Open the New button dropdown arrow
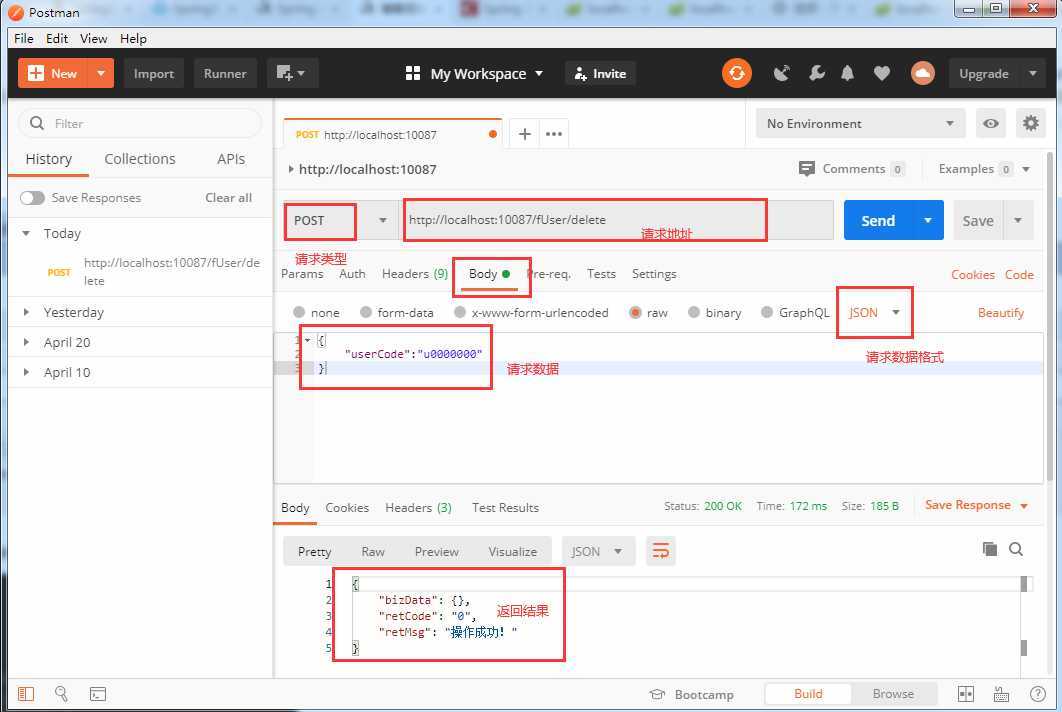1062x712 pixels. (x=101, y=73)
